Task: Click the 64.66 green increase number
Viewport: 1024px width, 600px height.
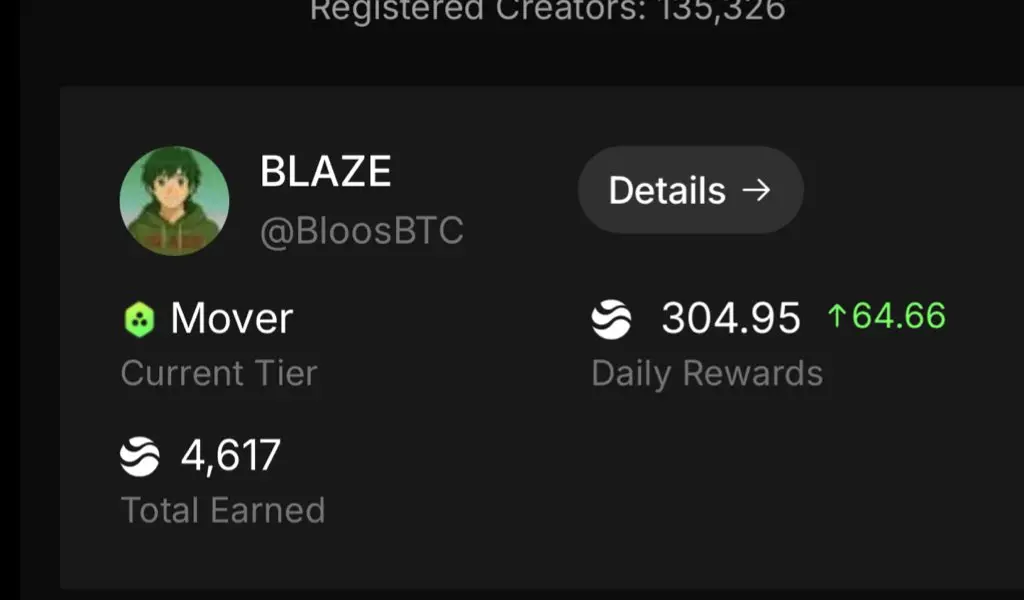Action: (899, 316)
